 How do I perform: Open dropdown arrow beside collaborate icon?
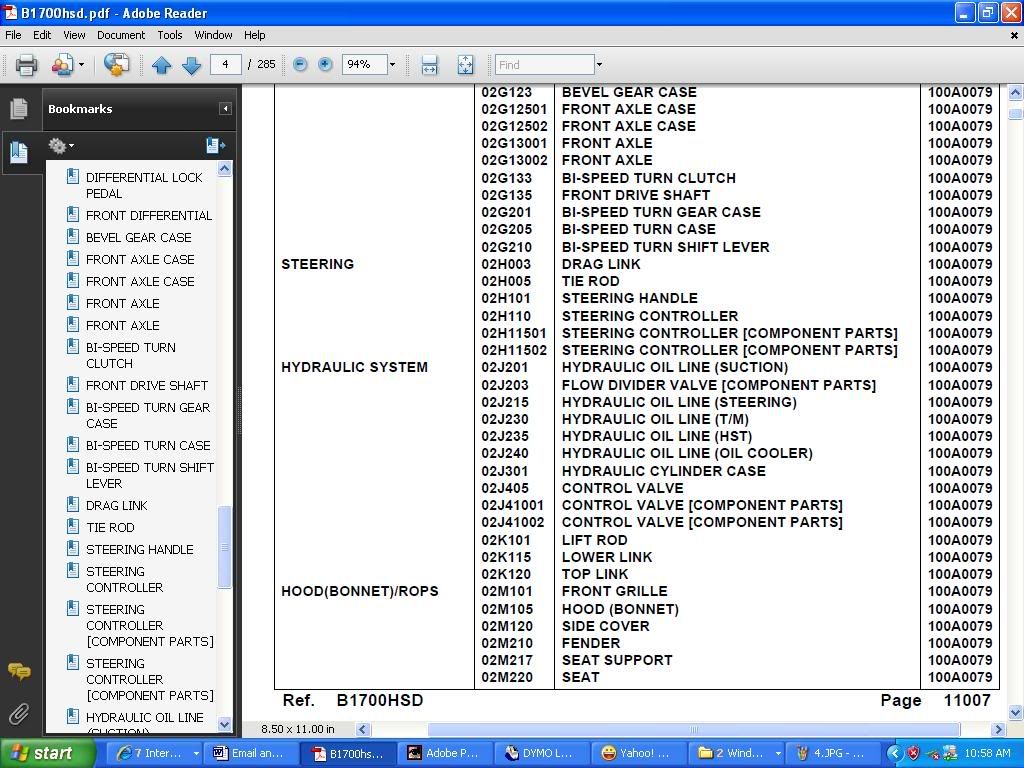81,65
